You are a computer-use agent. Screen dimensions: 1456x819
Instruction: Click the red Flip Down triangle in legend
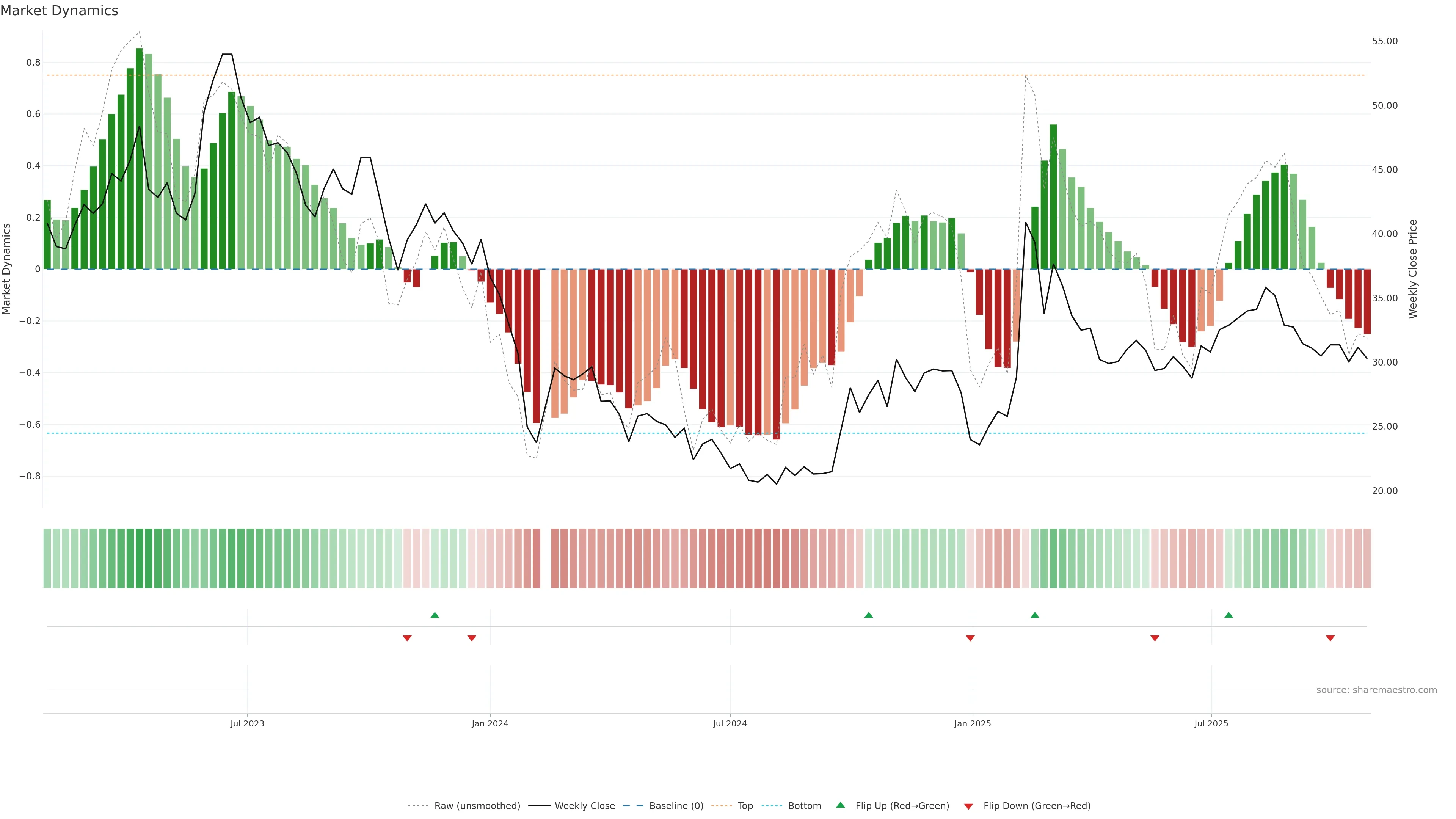[968, 806]
